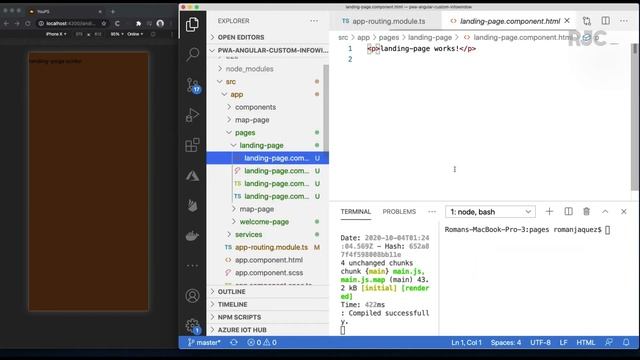The height and width of the screenshot is (360, 640).
Task: Close the terminal panel
Action: coord(624,211)
